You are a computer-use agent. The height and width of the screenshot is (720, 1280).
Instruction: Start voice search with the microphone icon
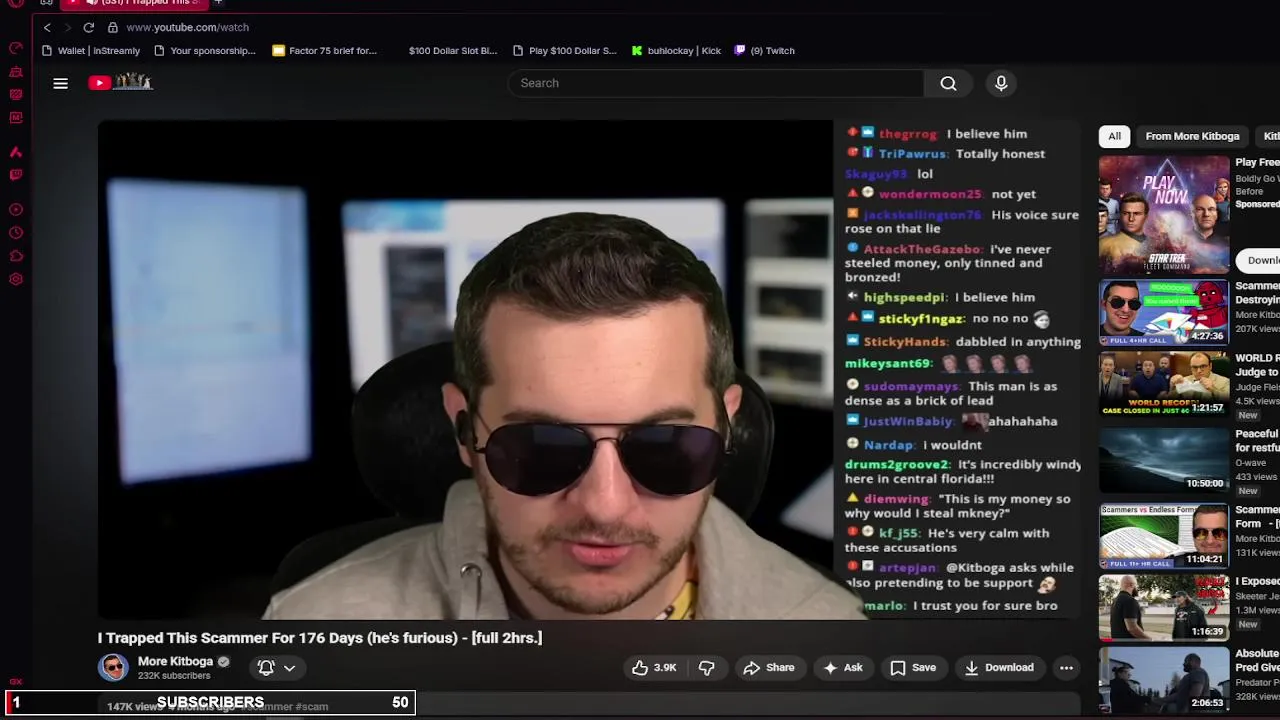1001,83
